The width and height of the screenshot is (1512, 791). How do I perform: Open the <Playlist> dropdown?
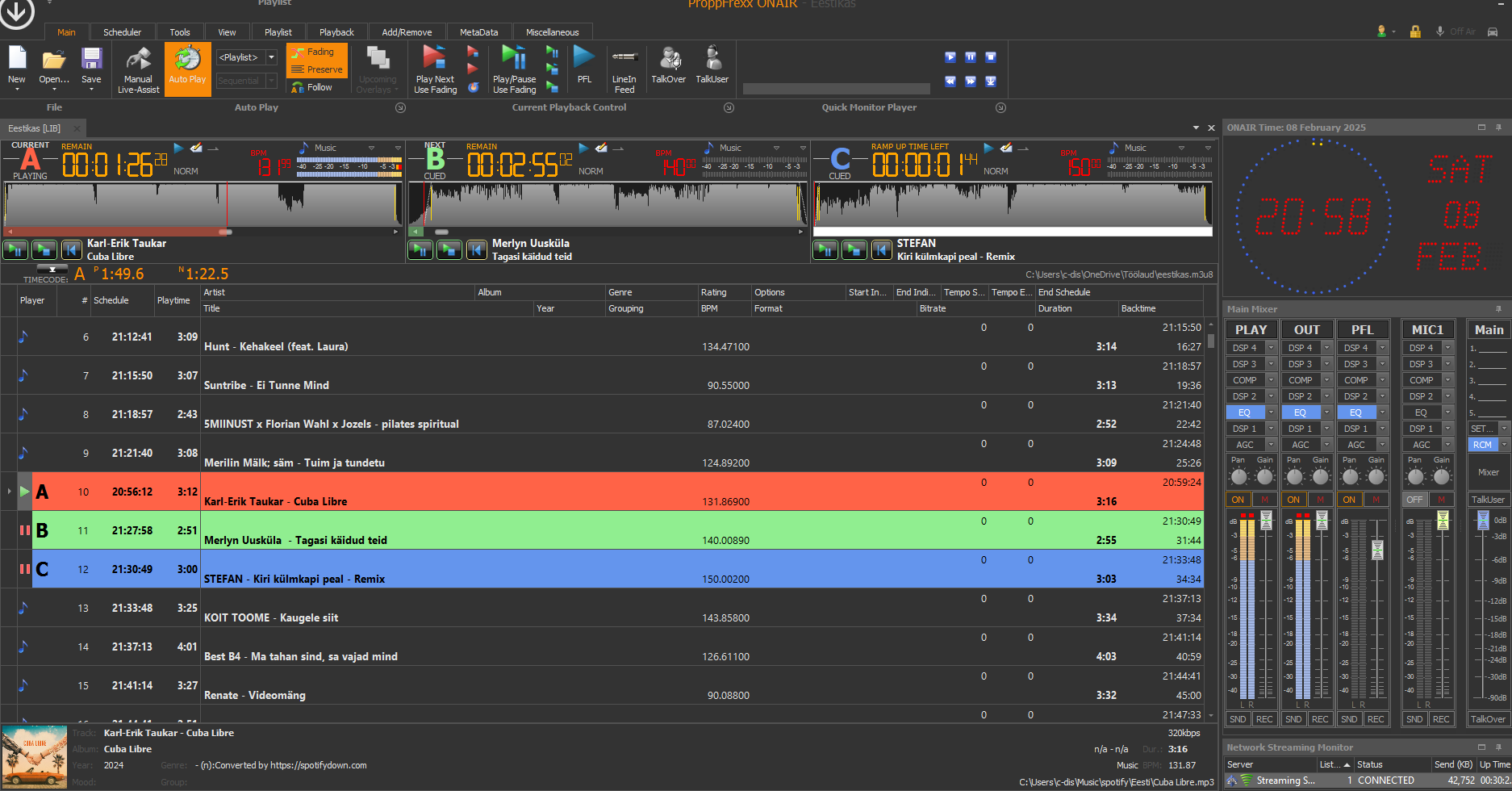point(272,57)
